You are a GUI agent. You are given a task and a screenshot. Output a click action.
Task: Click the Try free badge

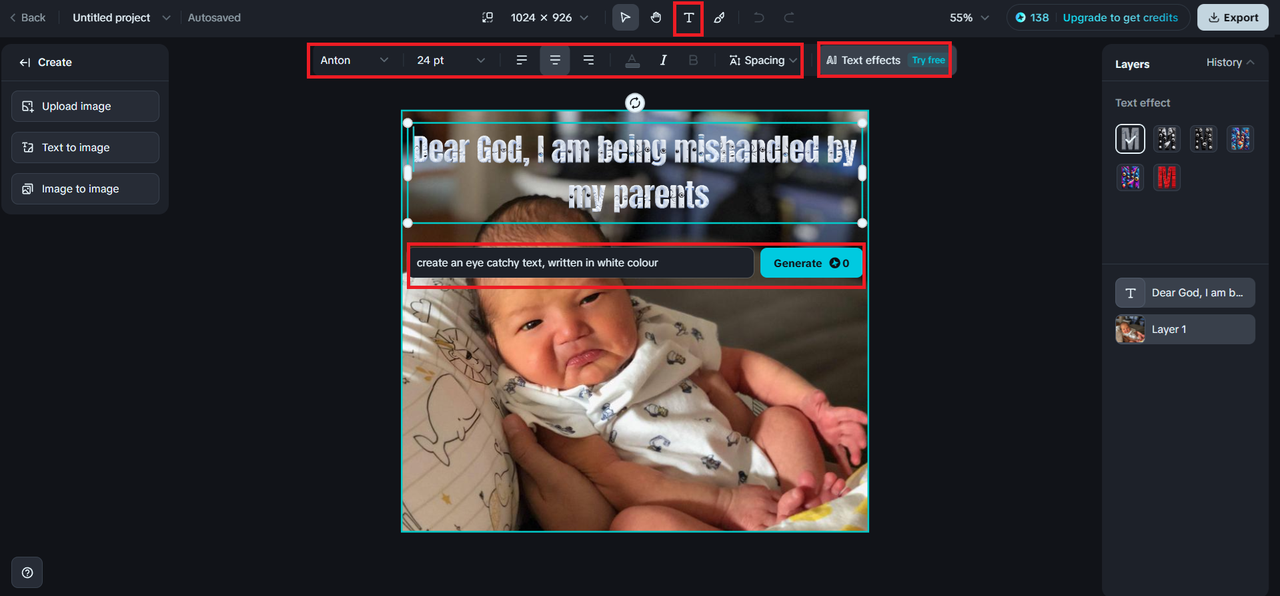[x=928, y=60]
